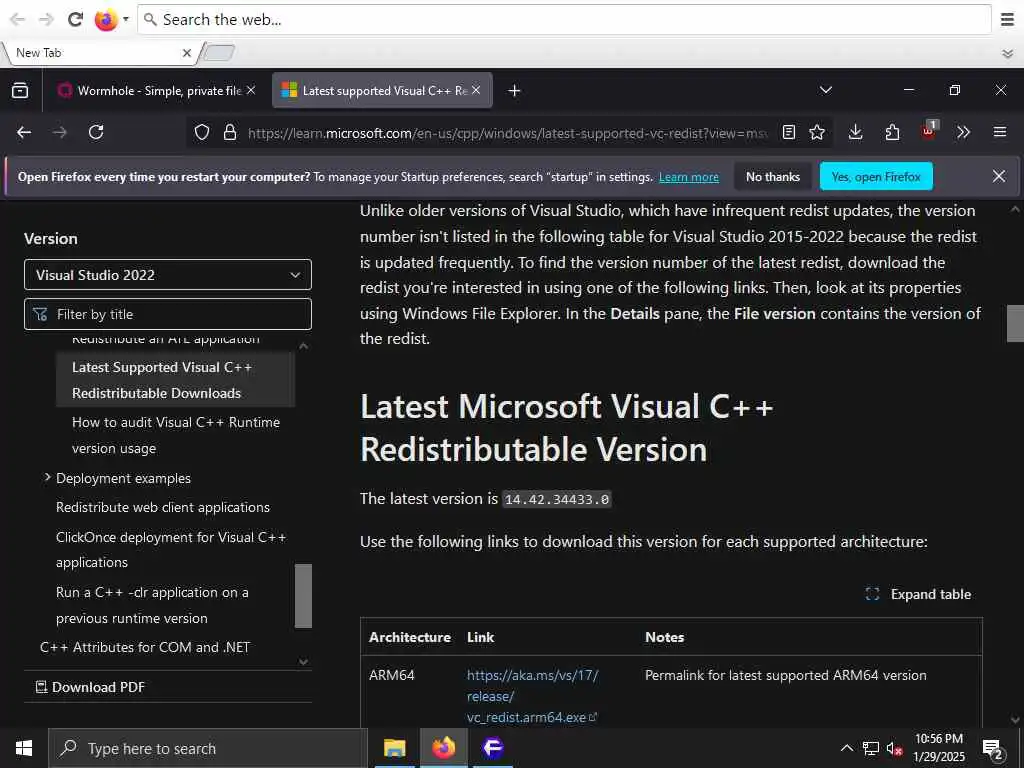Expand the outer tab bar overflow chevron
This screenshot has height=768, width=1024.
pyautogui.click(x=1008, y=54)
